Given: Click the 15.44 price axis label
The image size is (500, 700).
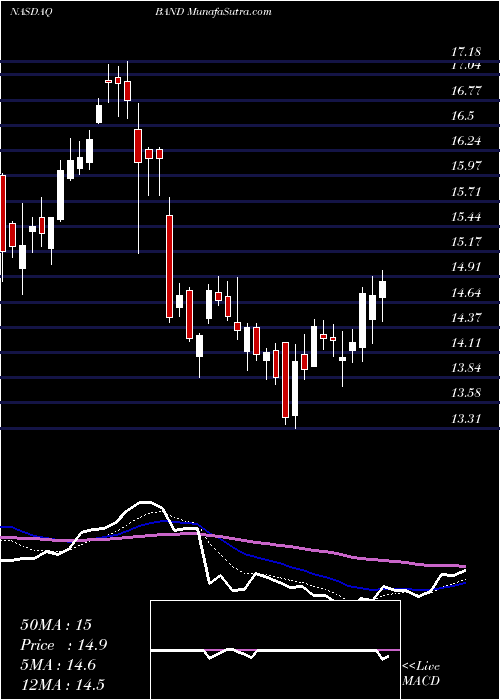Looking at the screenshot, I should point(466,217).
